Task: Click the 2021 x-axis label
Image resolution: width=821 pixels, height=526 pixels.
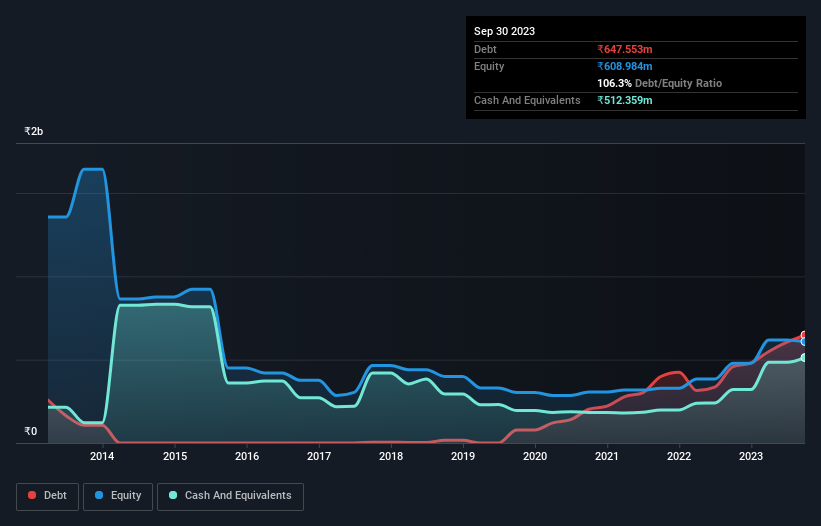Action: coord(607,456)
